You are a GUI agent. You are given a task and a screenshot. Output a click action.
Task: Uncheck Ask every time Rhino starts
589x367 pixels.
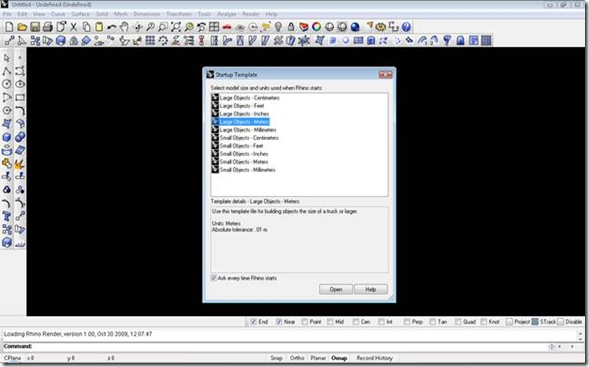(x=214, y=278)
